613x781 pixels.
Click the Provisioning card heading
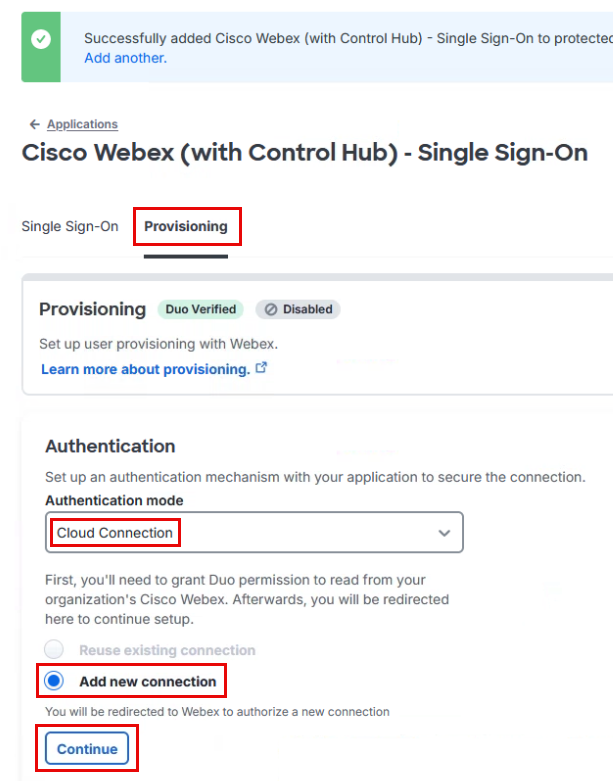tap(92, 309)
